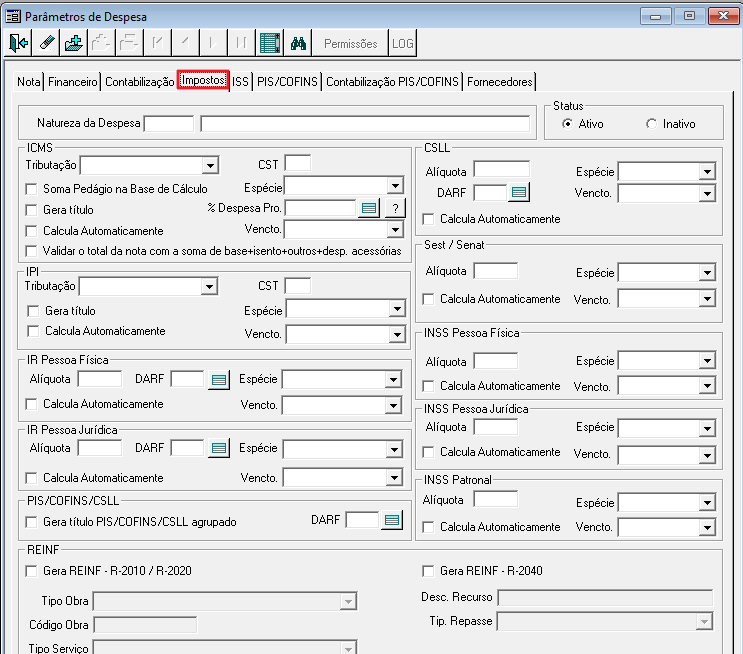The image size is (743, 654).
Task: Open IR Pessoa Jurídica DARF lookup icon
Action: pos(218,448)
